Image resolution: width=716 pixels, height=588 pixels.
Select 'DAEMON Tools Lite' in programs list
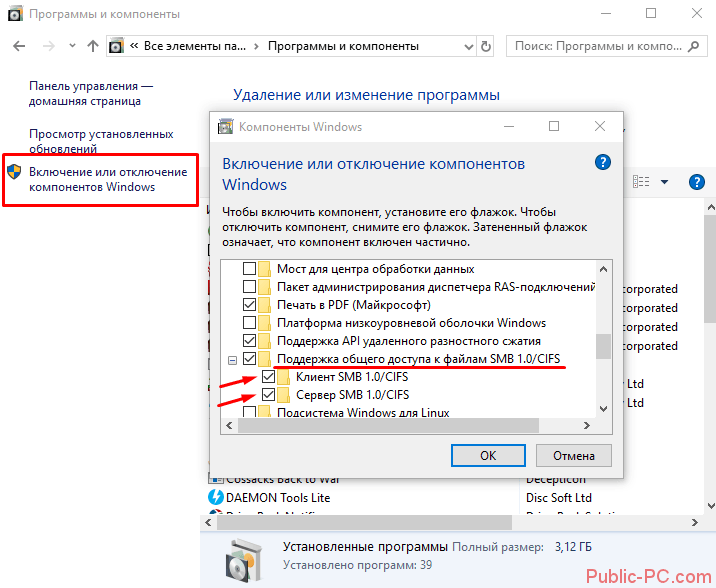278,498
